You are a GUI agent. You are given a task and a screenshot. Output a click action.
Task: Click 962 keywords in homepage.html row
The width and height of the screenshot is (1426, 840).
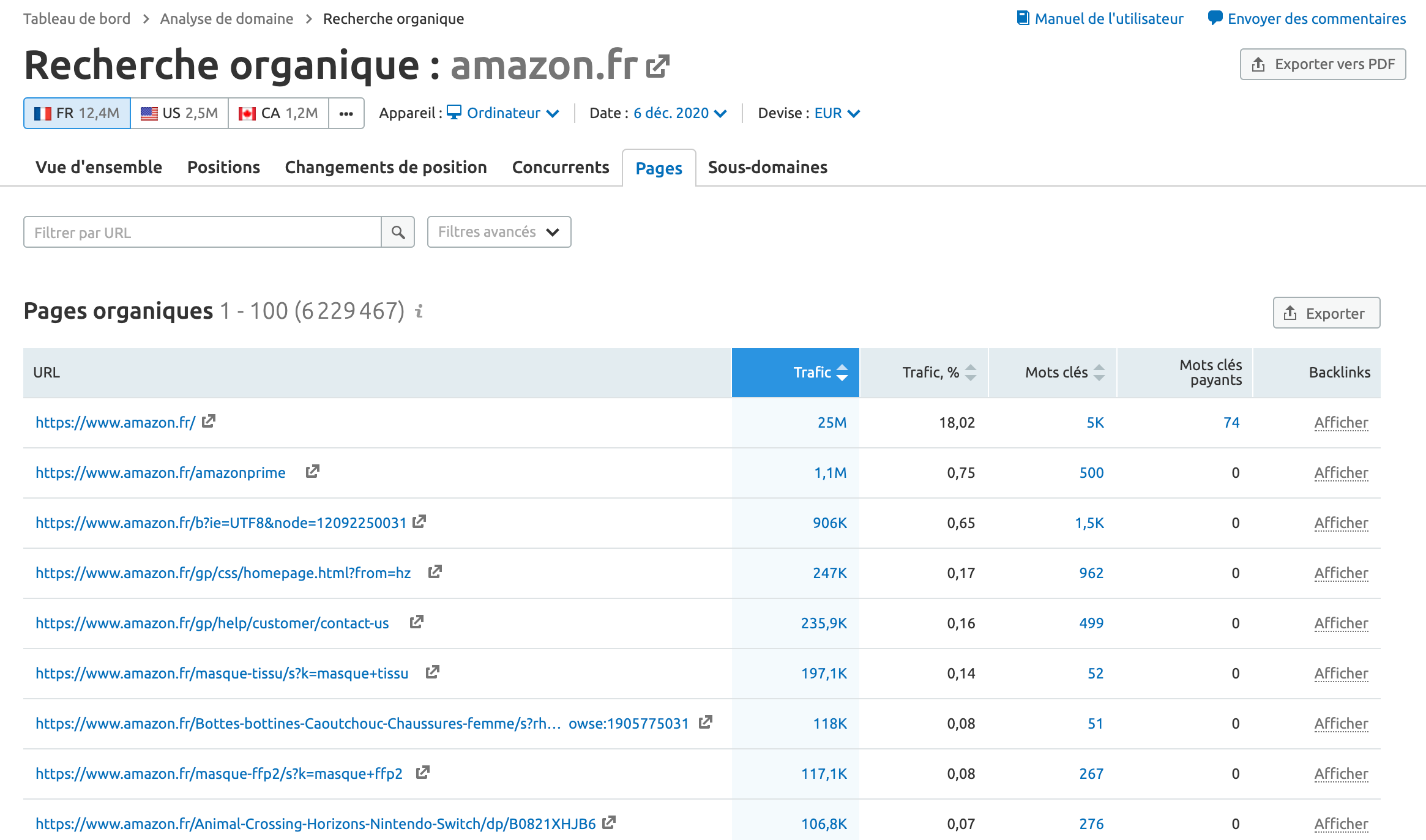(1091, 573)
